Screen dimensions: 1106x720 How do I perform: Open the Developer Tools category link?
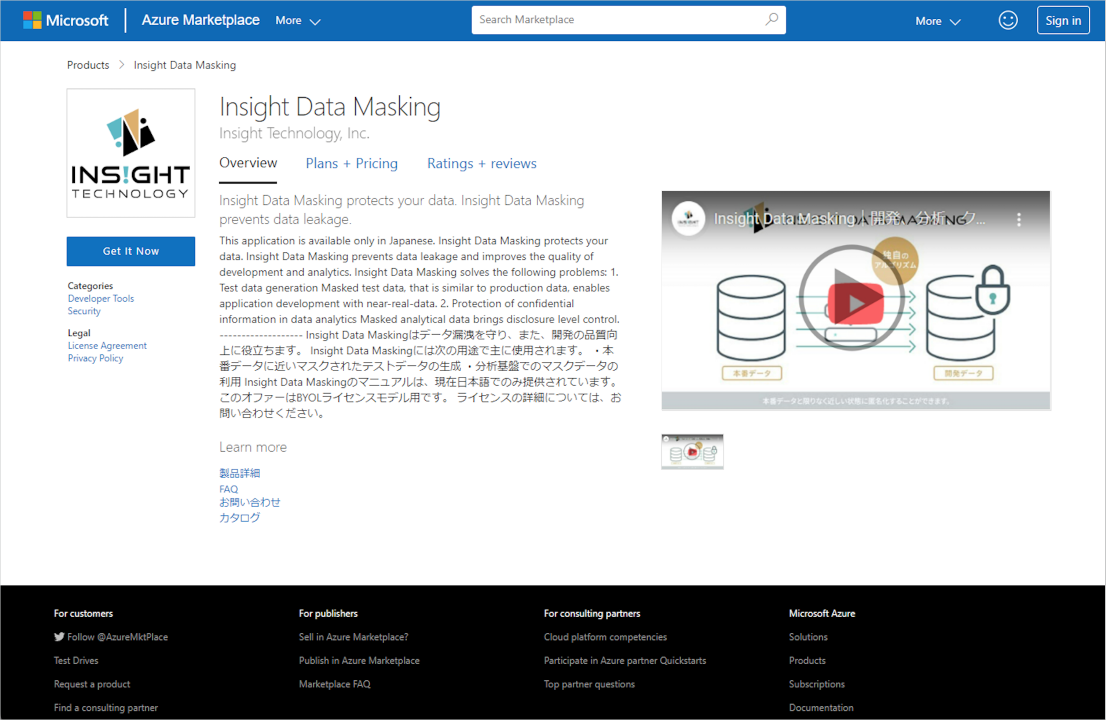(x=101, y=298)
